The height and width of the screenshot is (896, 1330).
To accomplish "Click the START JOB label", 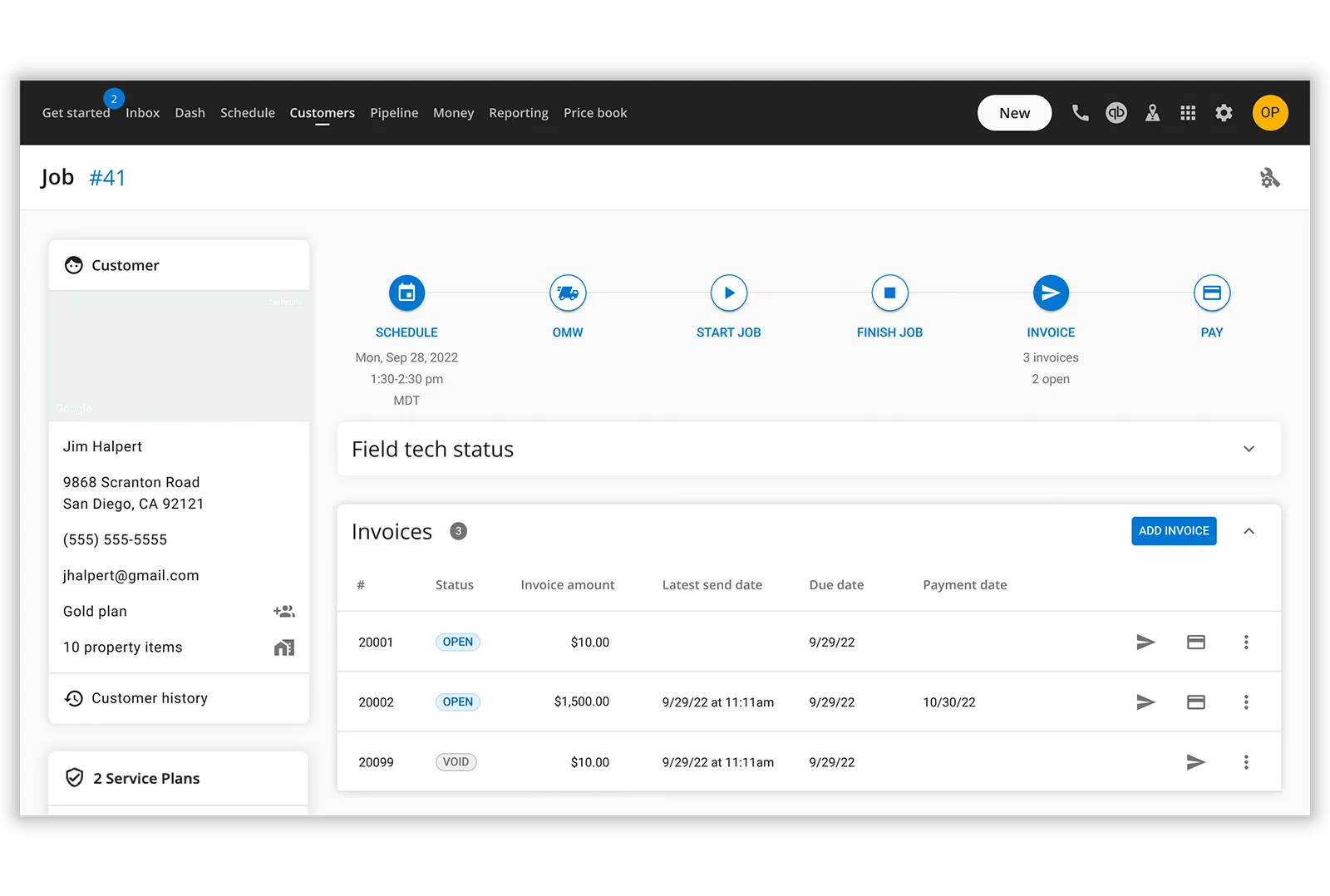I will 728,332.
